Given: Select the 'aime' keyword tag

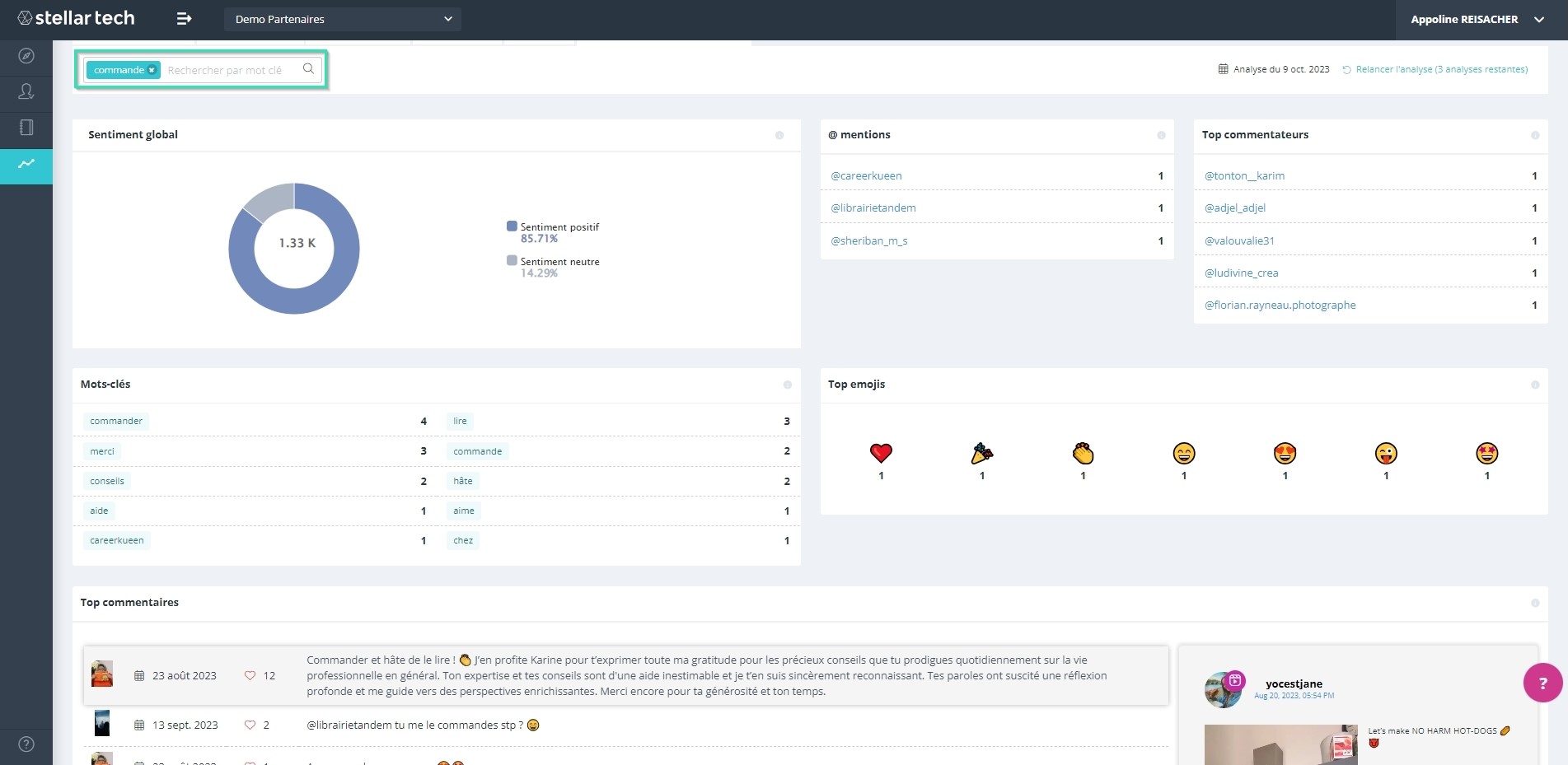Looking at the screenshot, I should pos(464,511).
